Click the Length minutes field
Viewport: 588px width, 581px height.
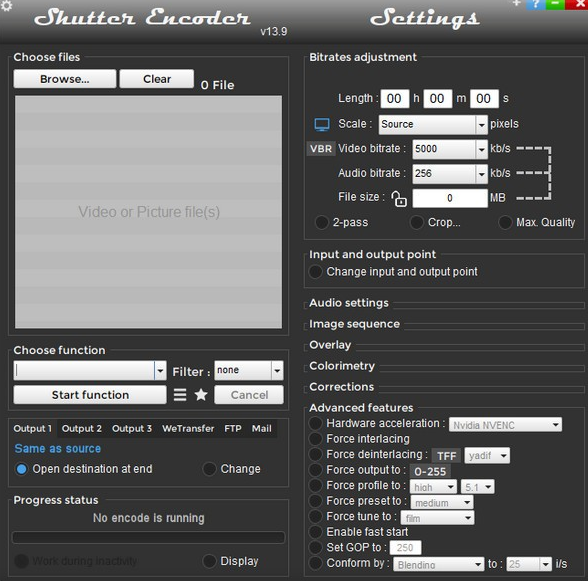438,99
